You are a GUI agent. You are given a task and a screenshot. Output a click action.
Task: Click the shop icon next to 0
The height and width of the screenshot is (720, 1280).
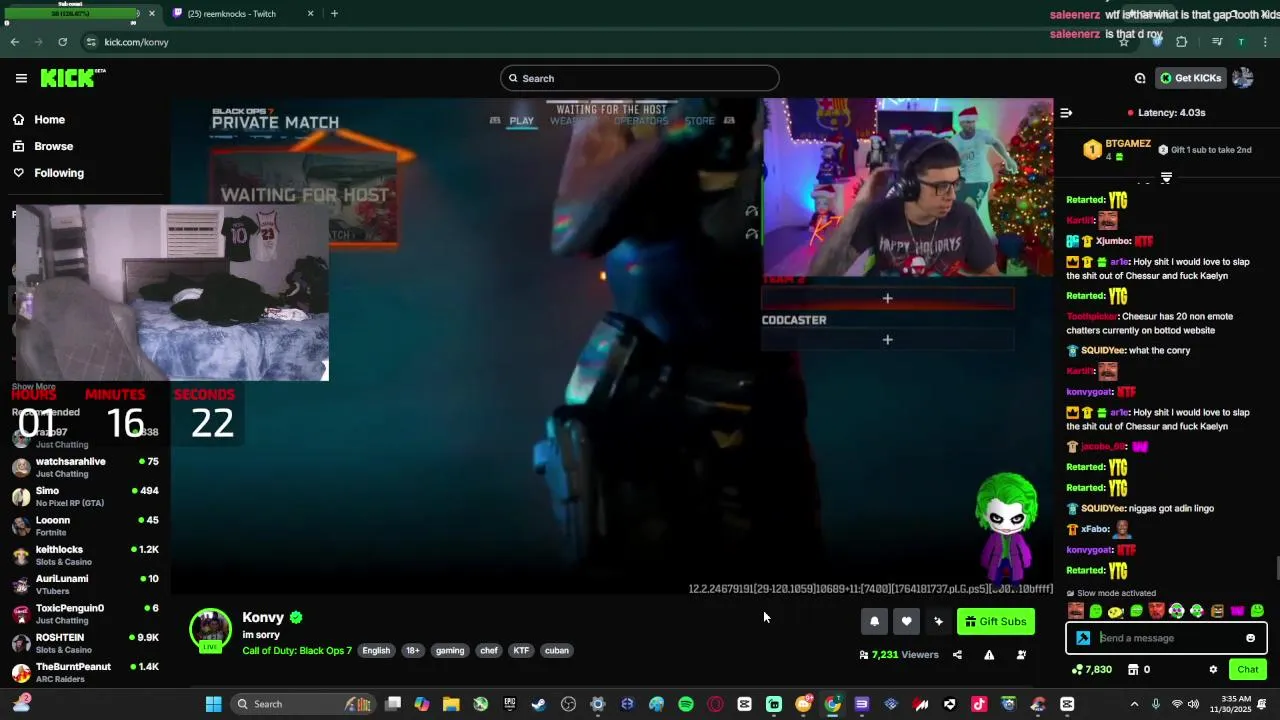click(x=1133, y=670)
